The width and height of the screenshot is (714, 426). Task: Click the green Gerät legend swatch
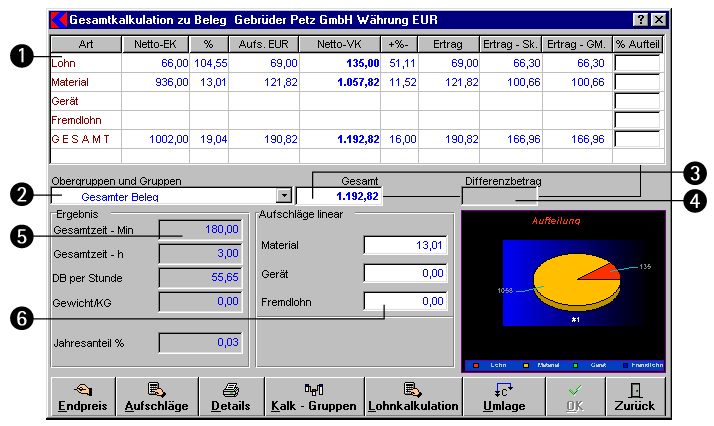[x=576, y=365]
